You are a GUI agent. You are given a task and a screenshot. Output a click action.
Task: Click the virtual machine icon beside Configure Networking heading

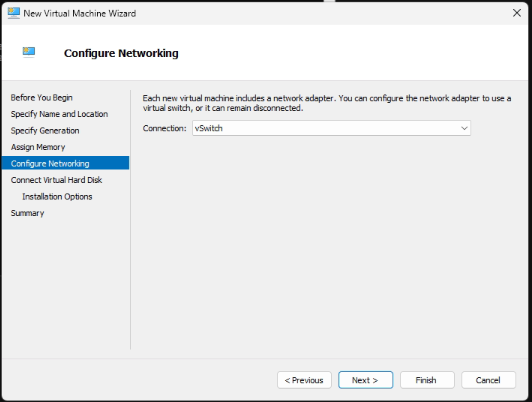click(x=29, y=52)
